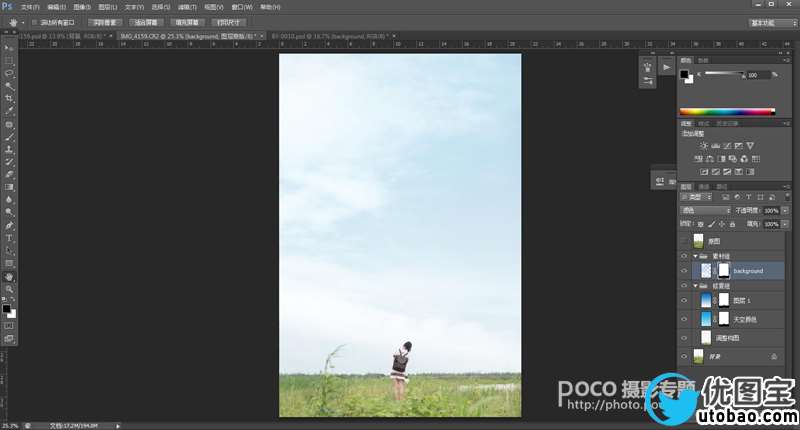Click the 填充屏幕 fill screen button

tap(187, 22)
